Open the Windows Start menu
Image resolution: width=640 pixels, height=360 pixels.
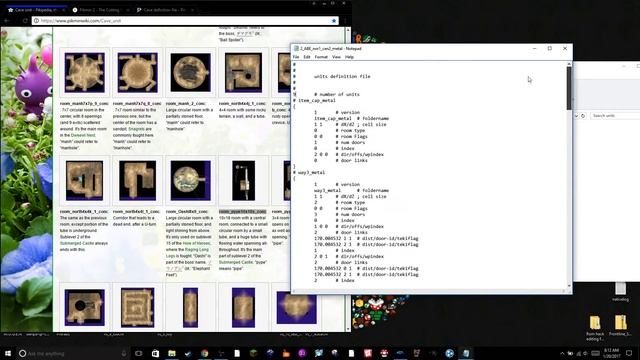7,353
